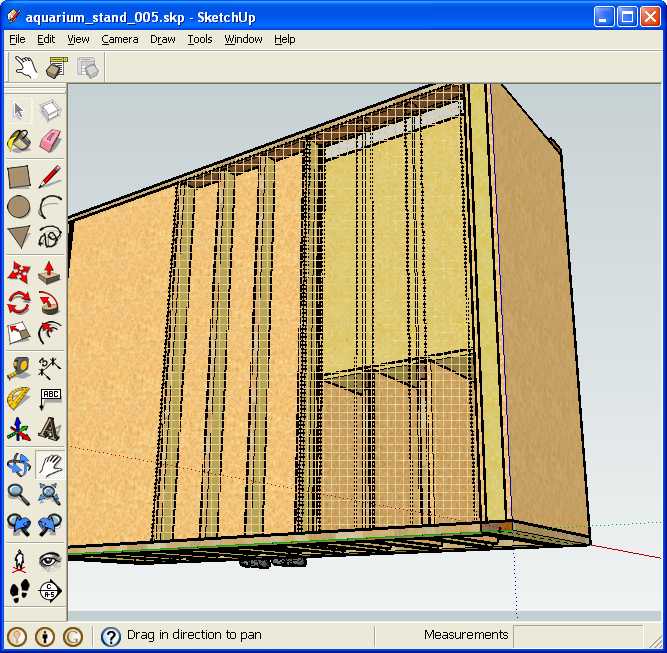Choose the red pencil Line tool
Screen dimensions: 667x653
tap(50, 177)
